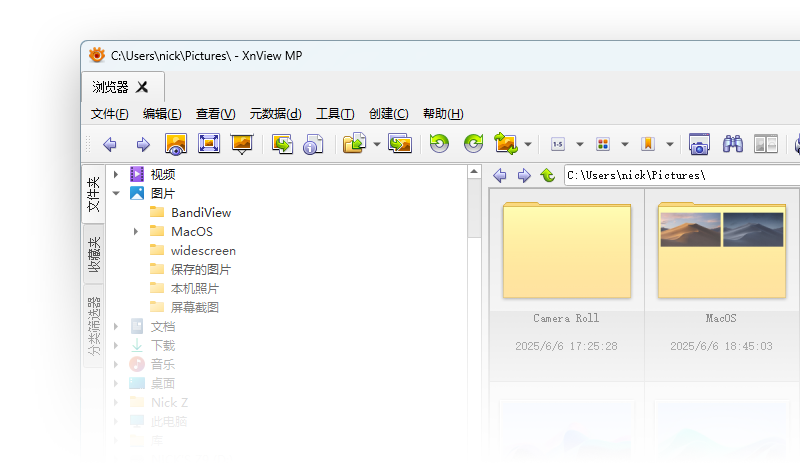Image resolution: width=800 pixels, height=465 pixels.
Task: Click the MacOS date 2025/6/6 18:45:03
Action: point(721,346)
